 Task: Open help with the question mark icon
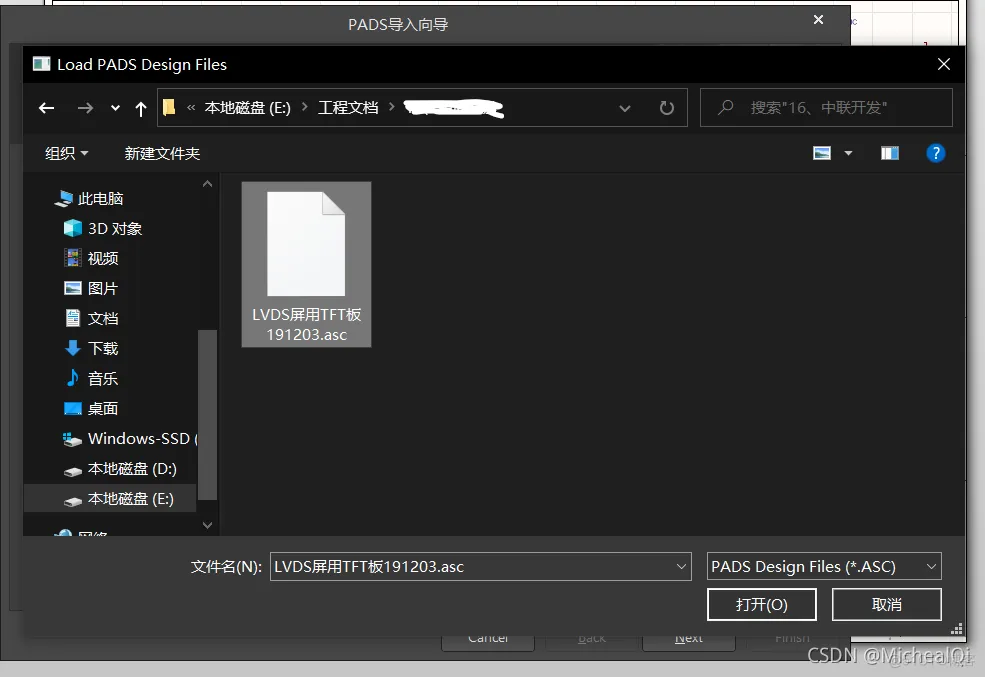(935, 153)
